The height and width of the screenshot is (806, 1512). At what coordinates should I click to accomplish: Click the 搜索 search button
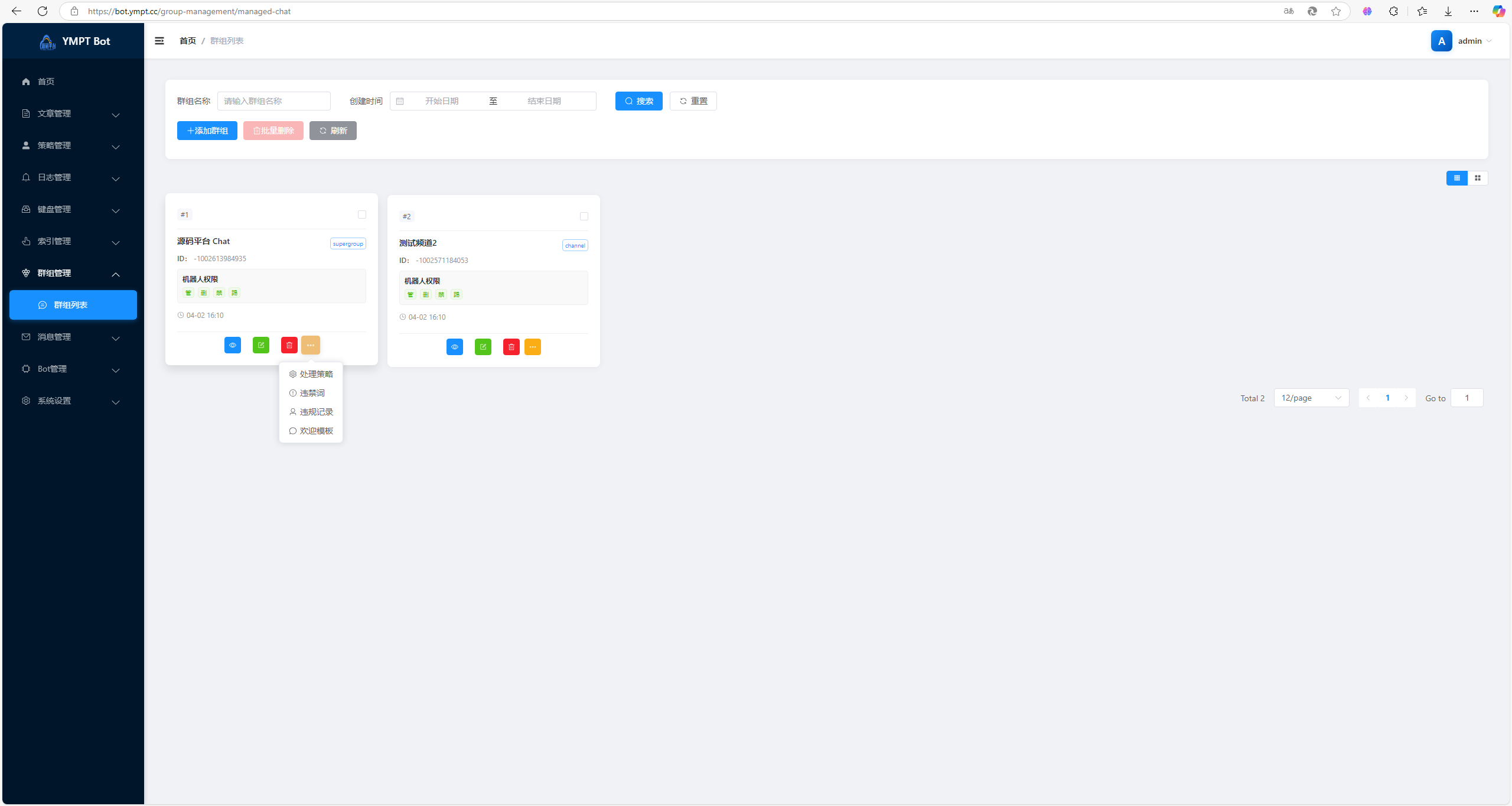click(x=639, y=101)
